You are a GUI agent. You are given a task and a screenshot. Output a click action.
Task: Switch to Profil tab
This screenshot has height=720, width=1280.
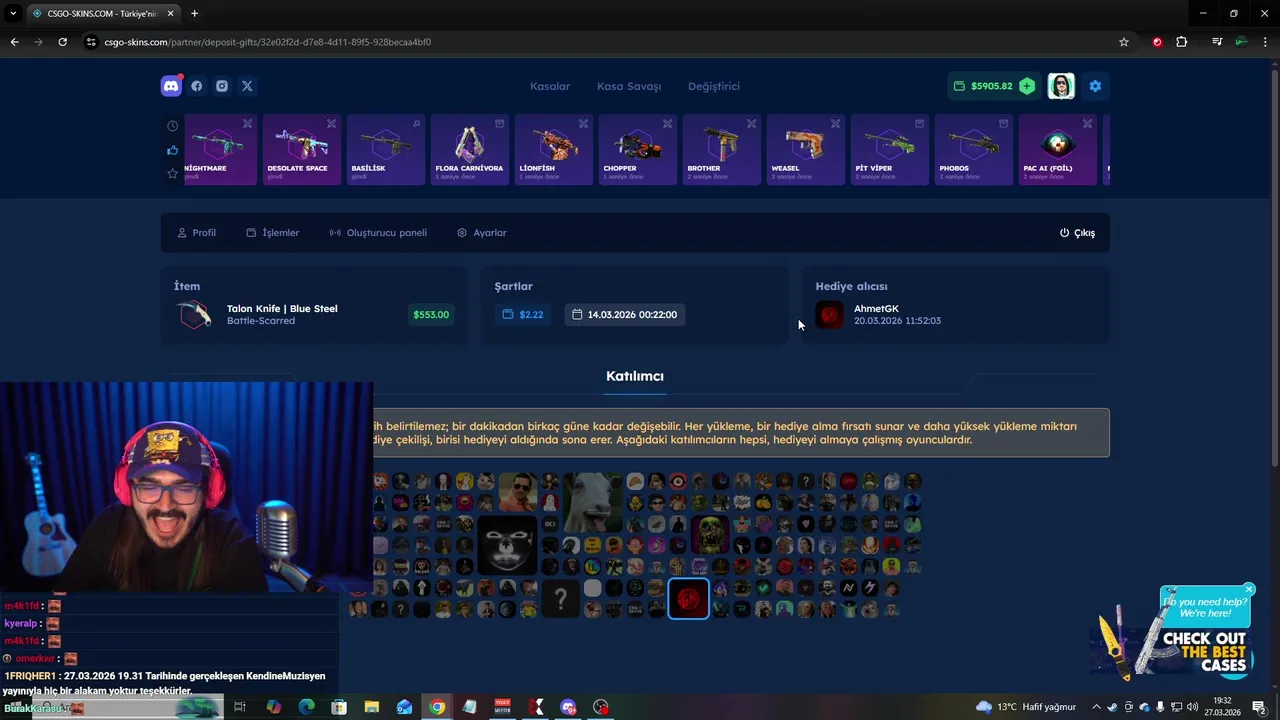pos(197,233)
